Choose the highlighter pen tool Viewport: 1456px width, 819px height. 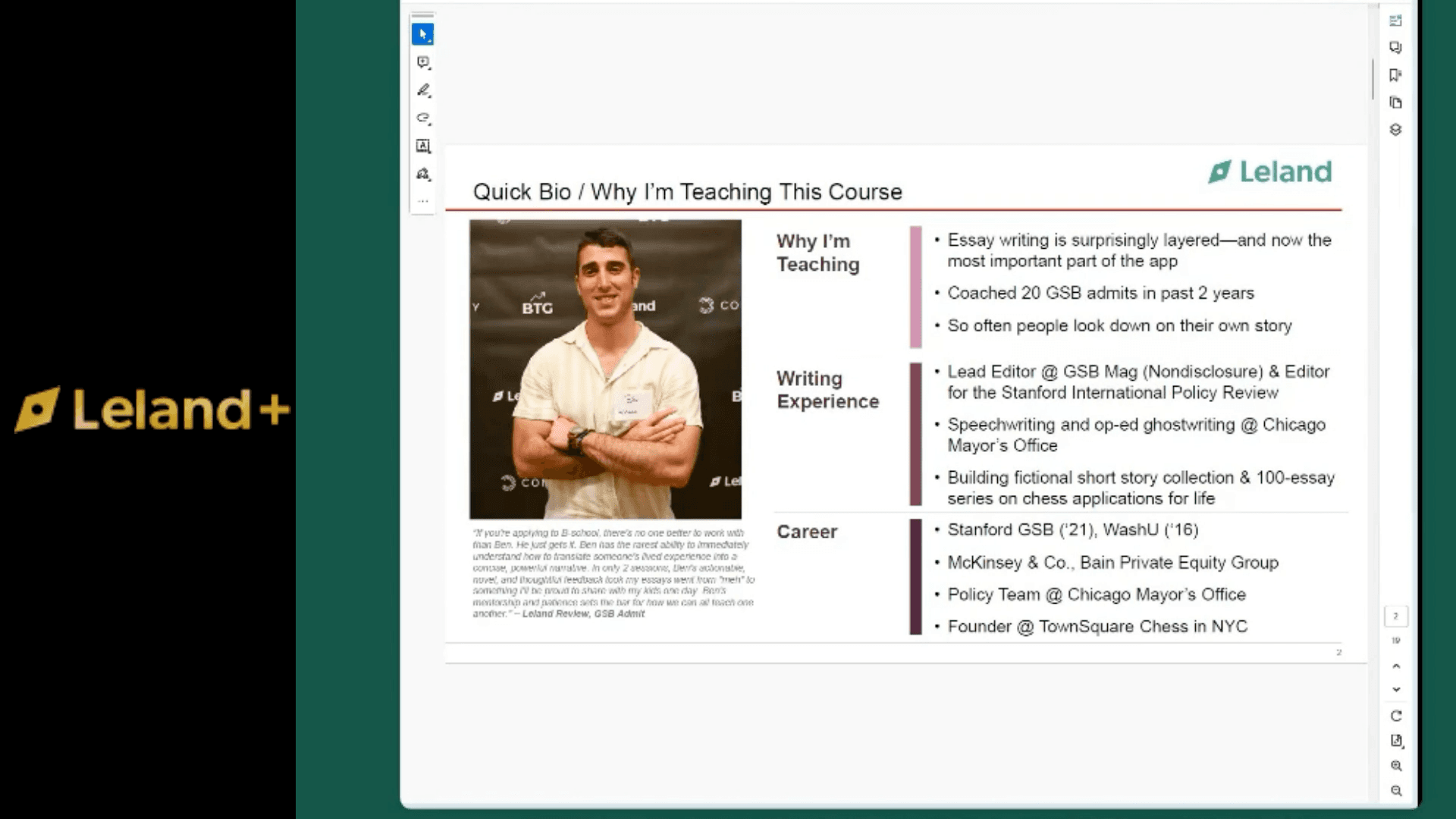(423, 90)
